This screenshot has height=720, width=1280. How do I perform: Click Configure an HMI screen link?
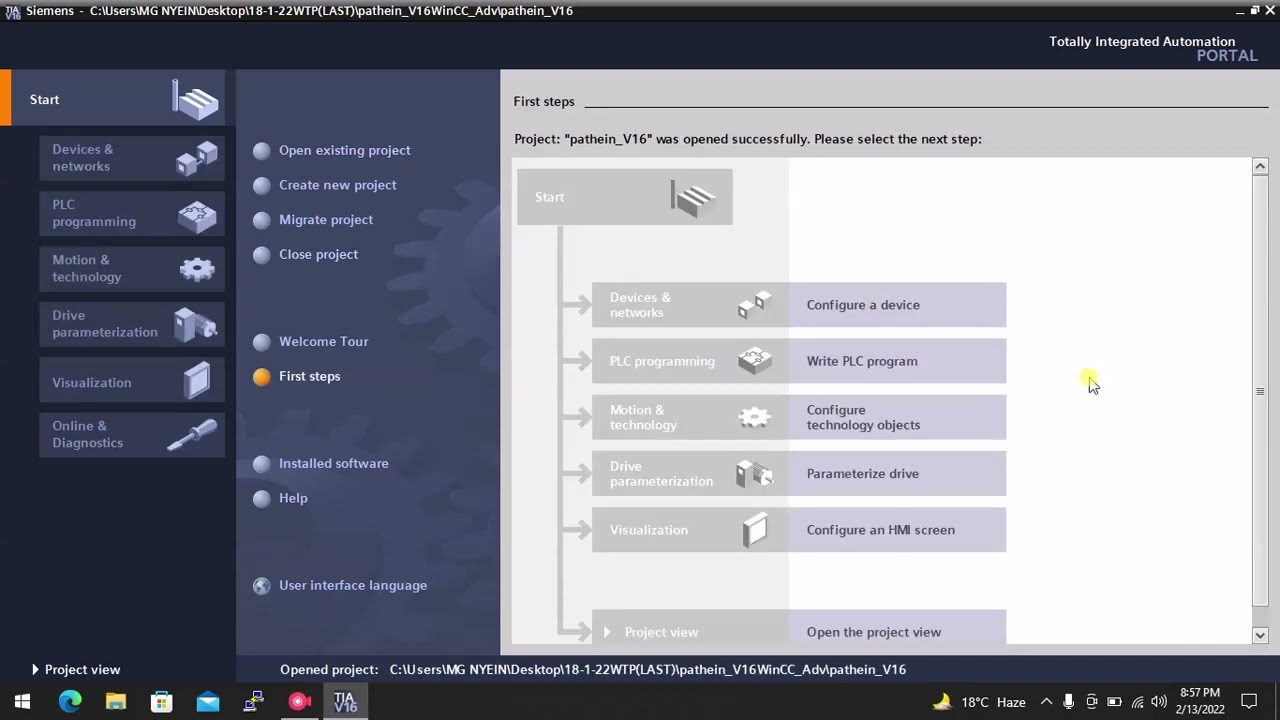(880, 530)
